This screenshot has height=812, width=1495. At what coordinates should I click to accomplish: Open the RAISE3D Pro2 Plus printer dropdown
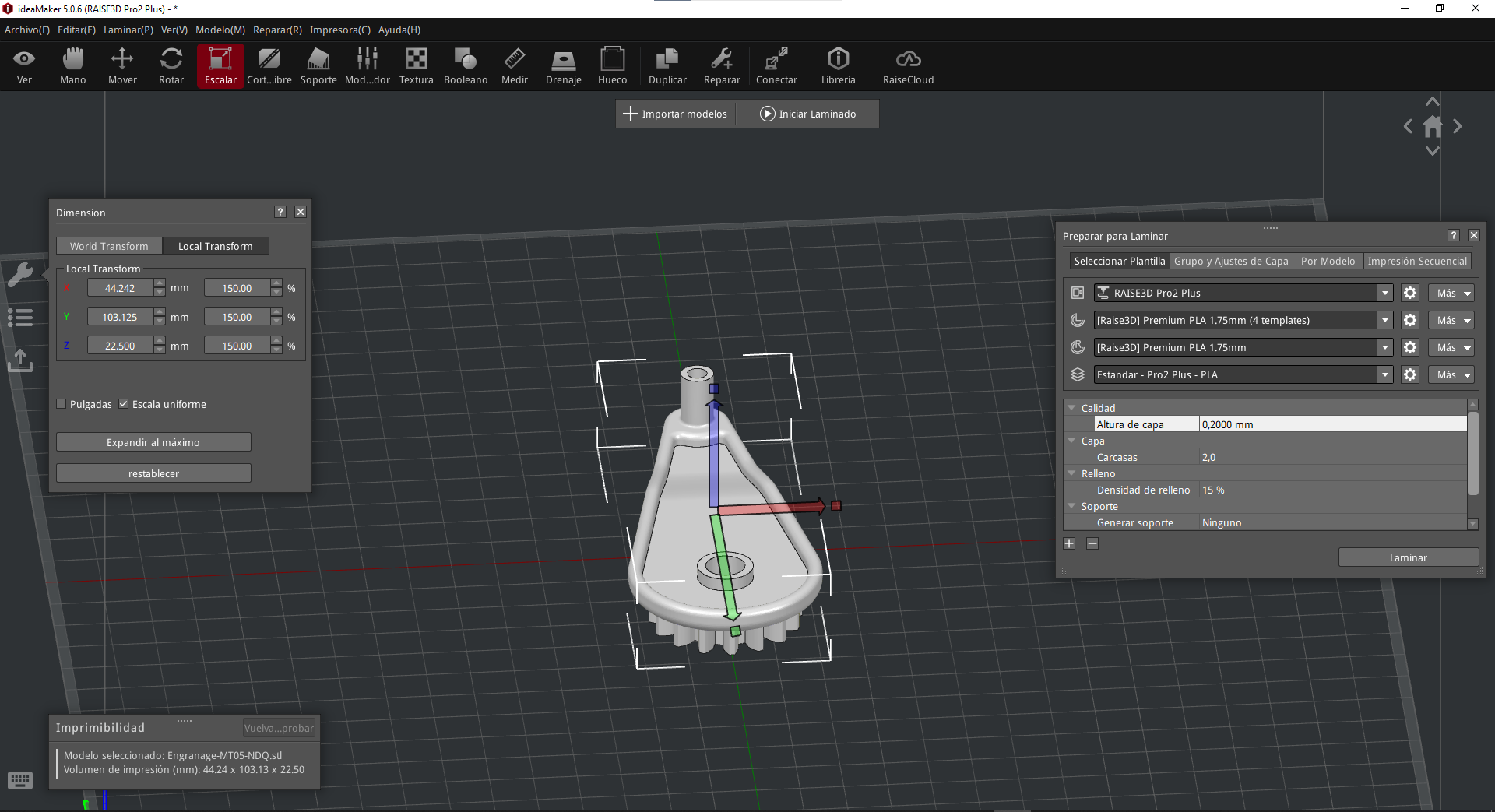(x=1385, y=293)
